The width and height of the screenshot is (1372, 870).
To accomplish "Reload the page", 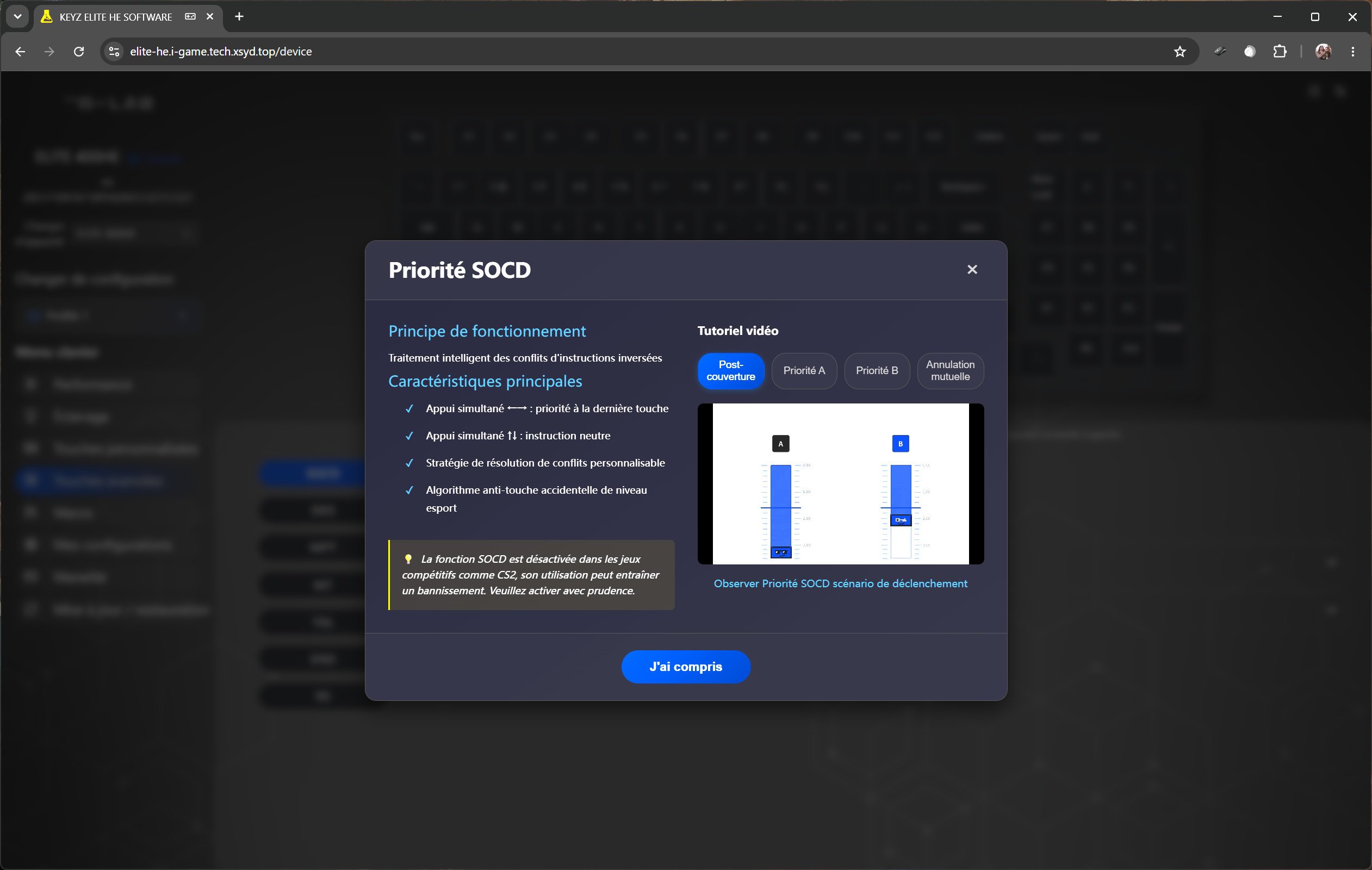I will pyautogui.click(x=79, y=52).
